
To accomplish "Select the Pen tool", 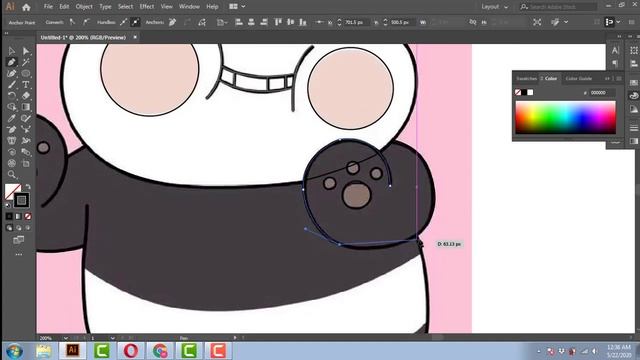I will [11, 62].
